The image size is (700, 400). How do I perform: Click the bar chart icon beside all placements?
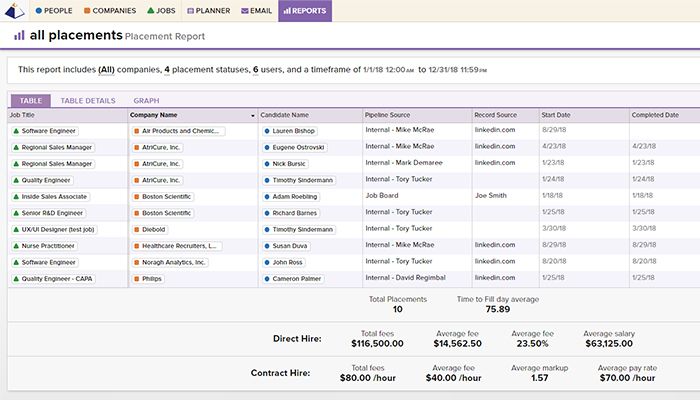tap(19, 35)
